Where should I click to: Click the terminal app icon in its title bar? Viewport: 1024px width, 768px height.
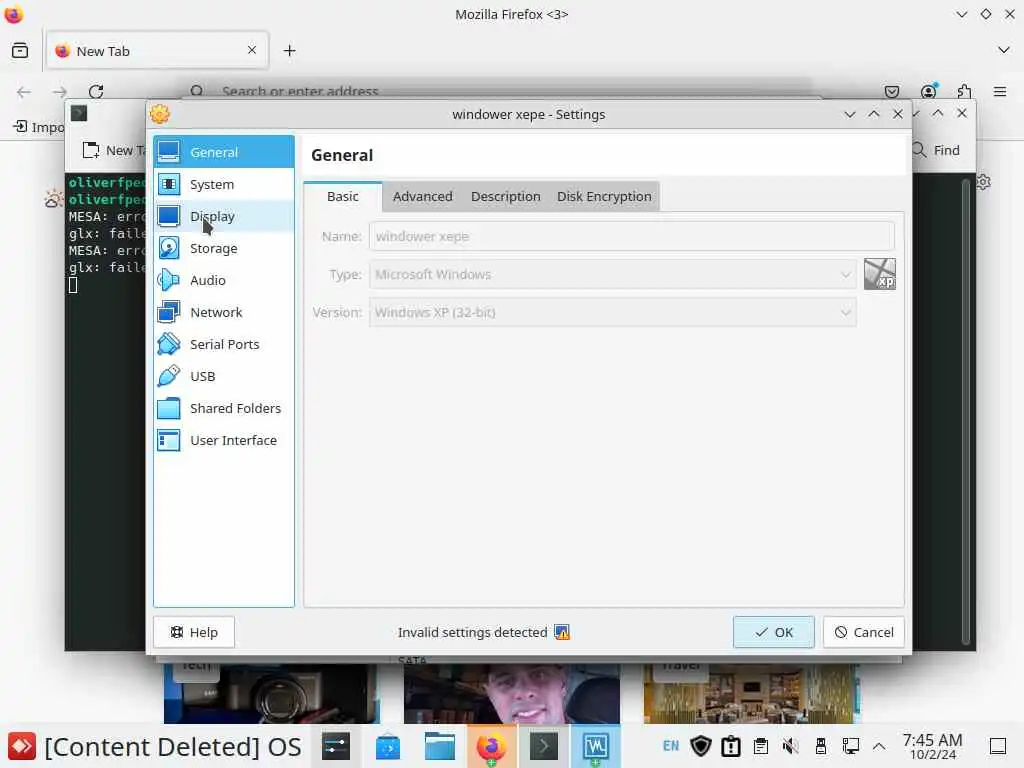[79, 114]
